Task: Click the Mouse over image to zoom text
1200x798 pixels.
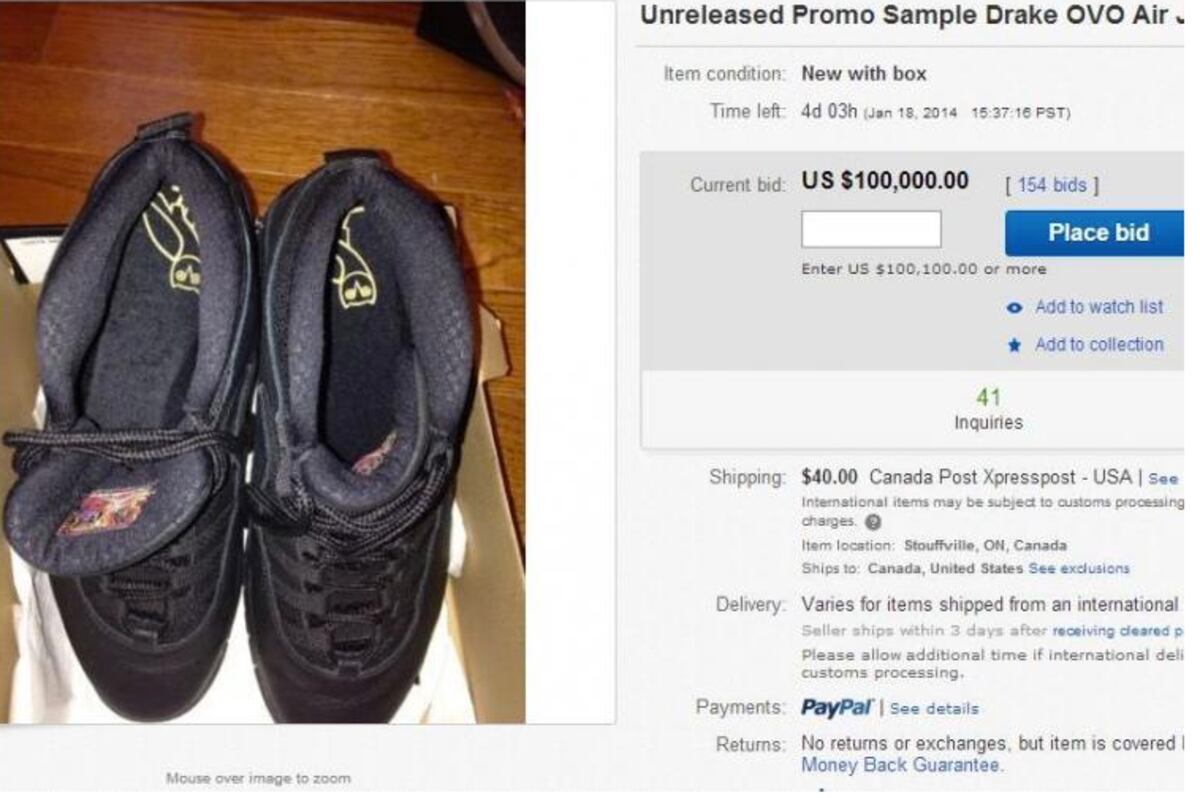Action: (257, 777)
